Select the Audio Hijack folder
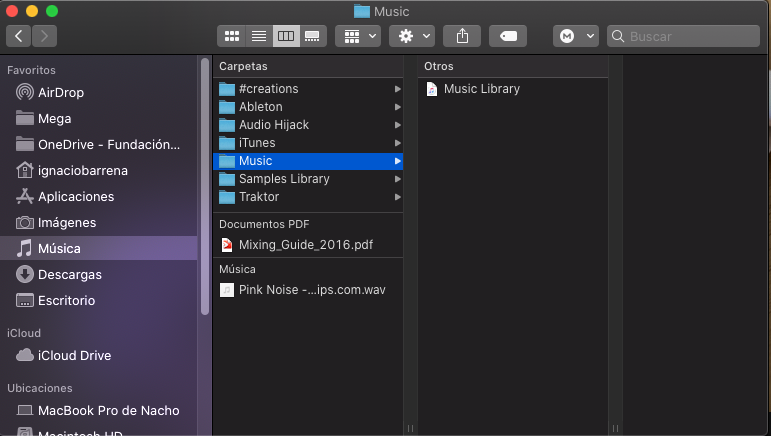Image resolution: width=771 pixels, height=436 pixels. pos(308,125)
